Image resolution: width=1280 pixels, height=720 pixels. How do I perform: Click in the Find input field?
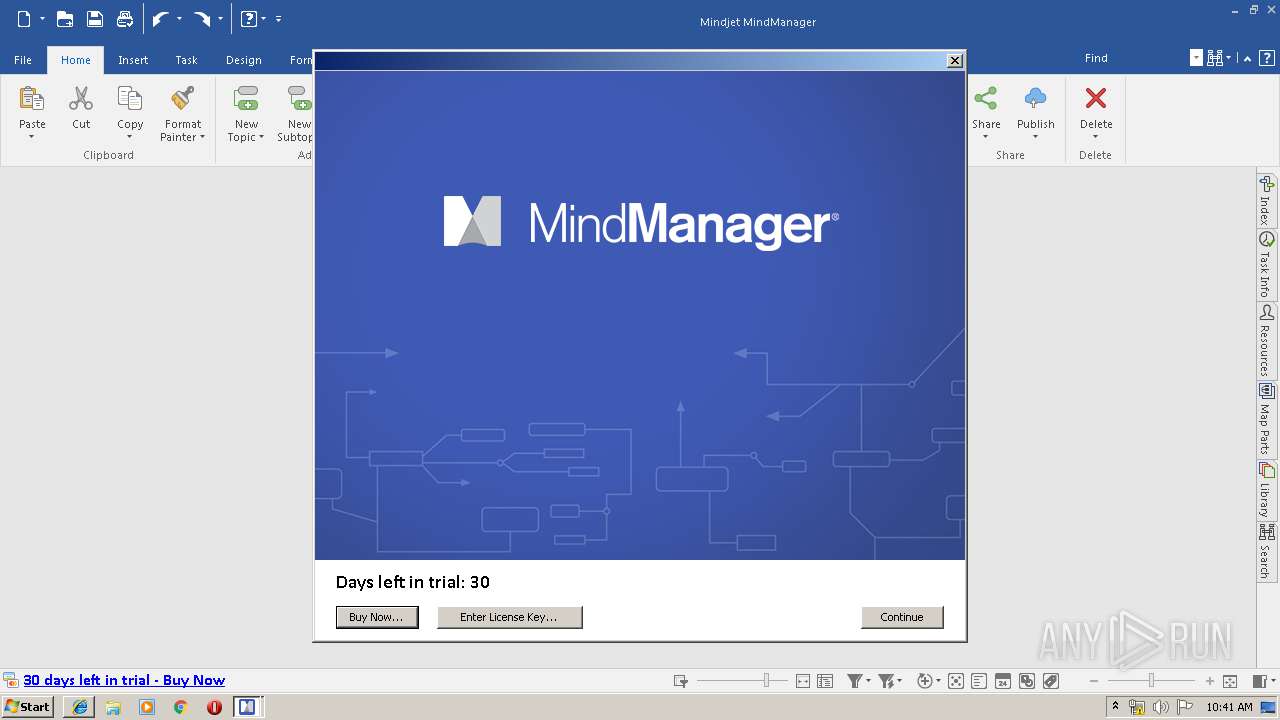tap(1138, 58)
